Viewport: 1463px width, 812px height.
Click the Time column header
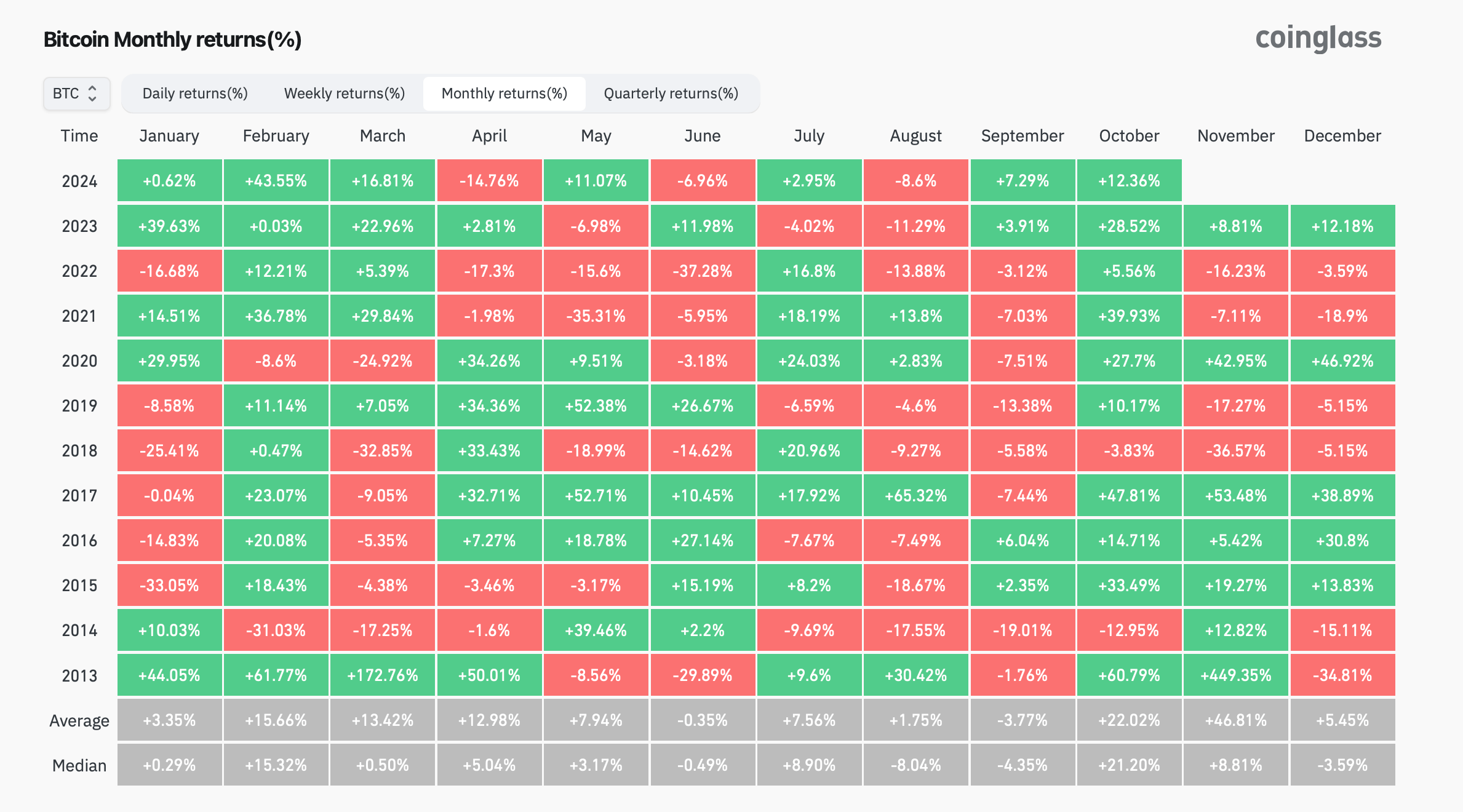point(79,136)
